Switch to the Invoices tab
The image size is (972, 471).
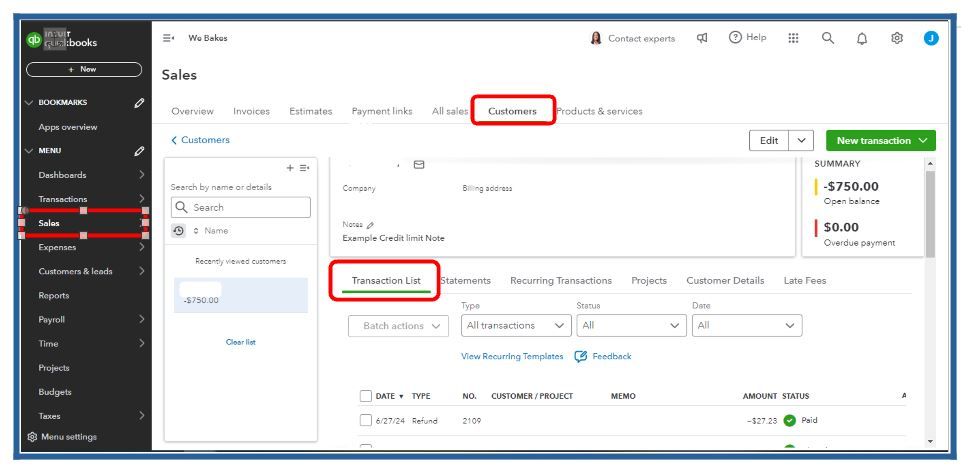click(251, 112)
